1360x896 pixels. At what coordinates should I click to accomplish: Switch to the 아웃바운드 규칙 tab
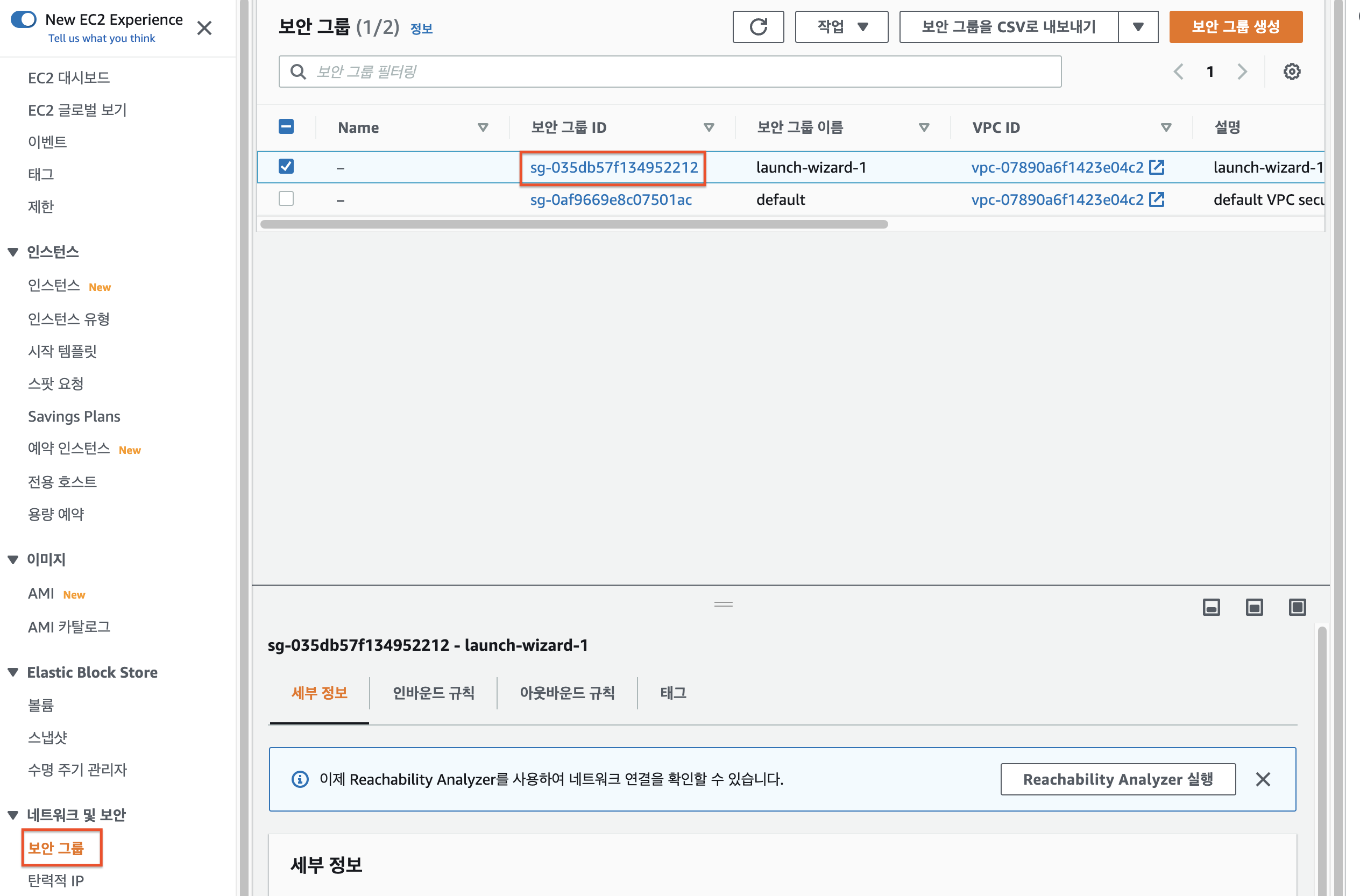click(x=567, y=693)
